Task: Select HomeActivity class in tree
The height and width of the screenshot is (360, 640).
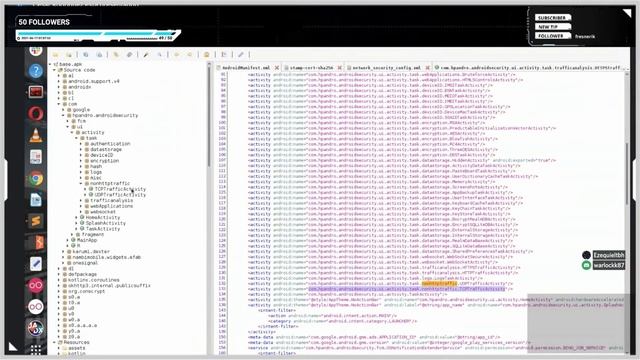Action: [103, 218]
